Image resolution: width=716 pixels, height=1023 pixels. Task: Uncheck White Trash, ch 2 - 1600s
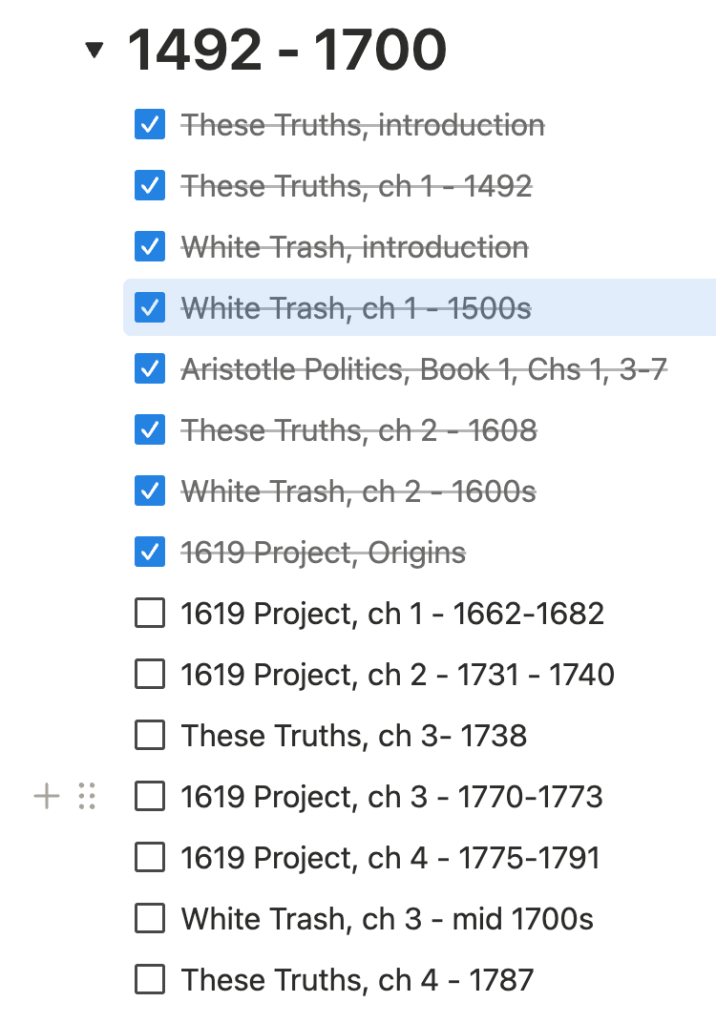coord(149,492)
